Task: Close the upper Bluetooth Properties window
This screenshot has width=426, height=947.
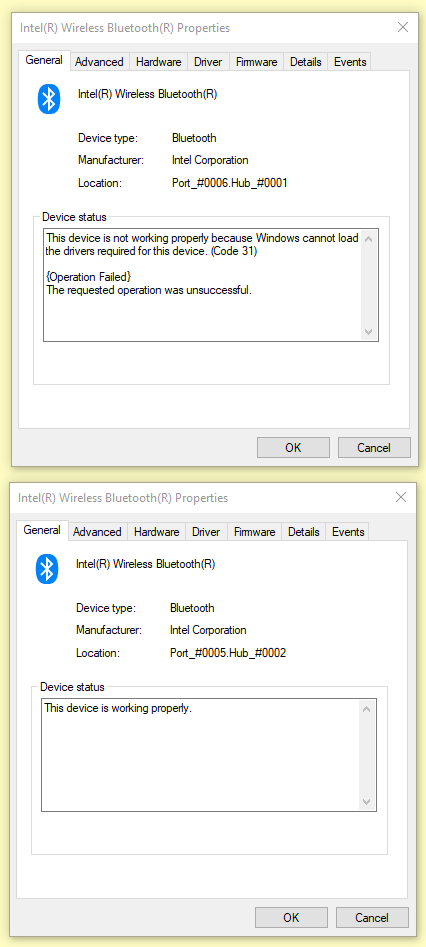Action: tap(403, 27)
